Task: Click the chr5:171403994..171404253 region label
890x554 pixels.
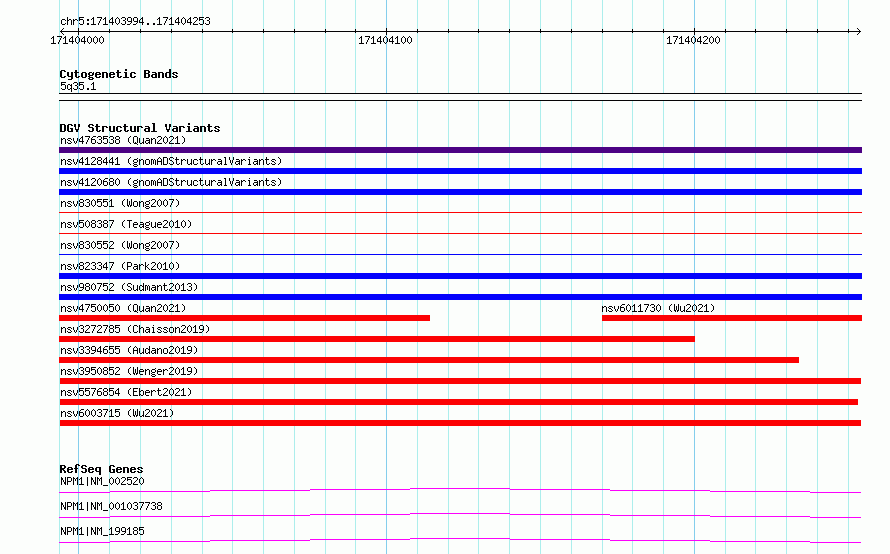Action: coord(135,21)
